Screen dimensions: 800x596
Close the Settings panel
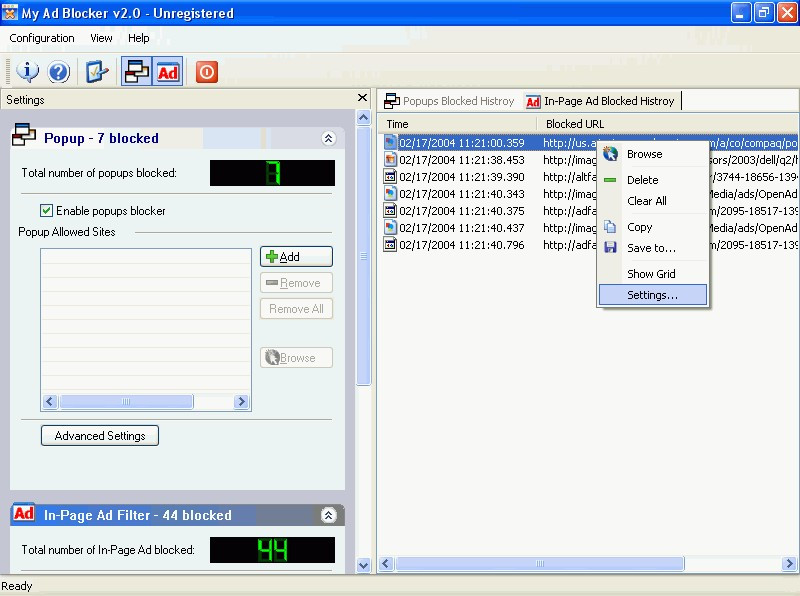click(x=362, y=97)
